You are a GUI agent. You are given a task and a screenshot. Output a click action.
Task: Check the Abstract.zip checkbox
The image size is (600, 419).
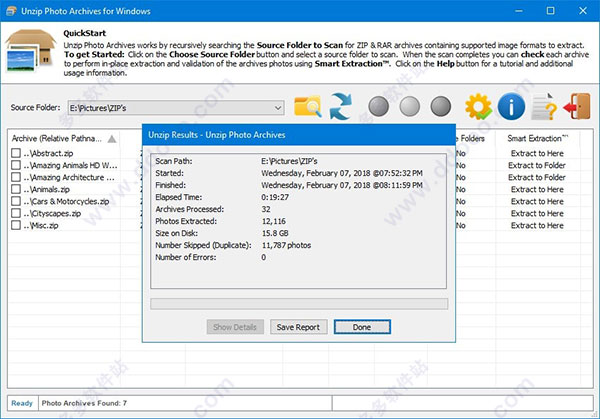[x=16, y=153]
